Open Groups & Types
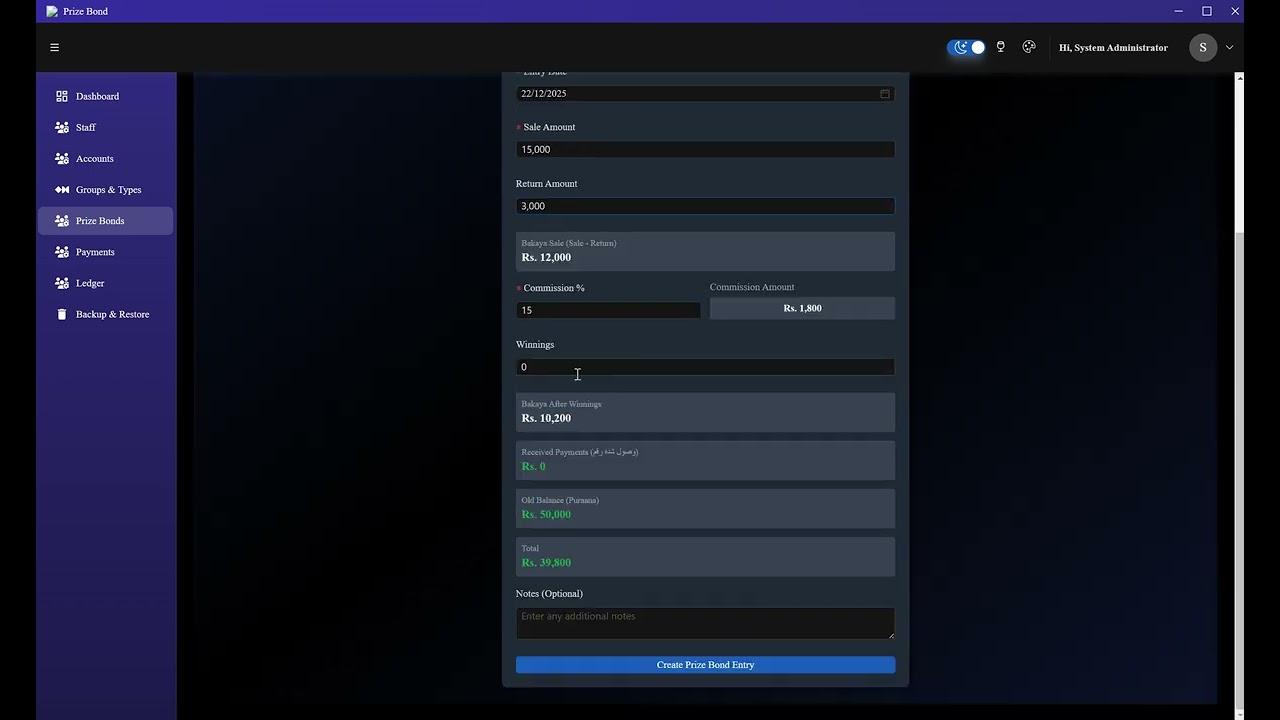 105,189
